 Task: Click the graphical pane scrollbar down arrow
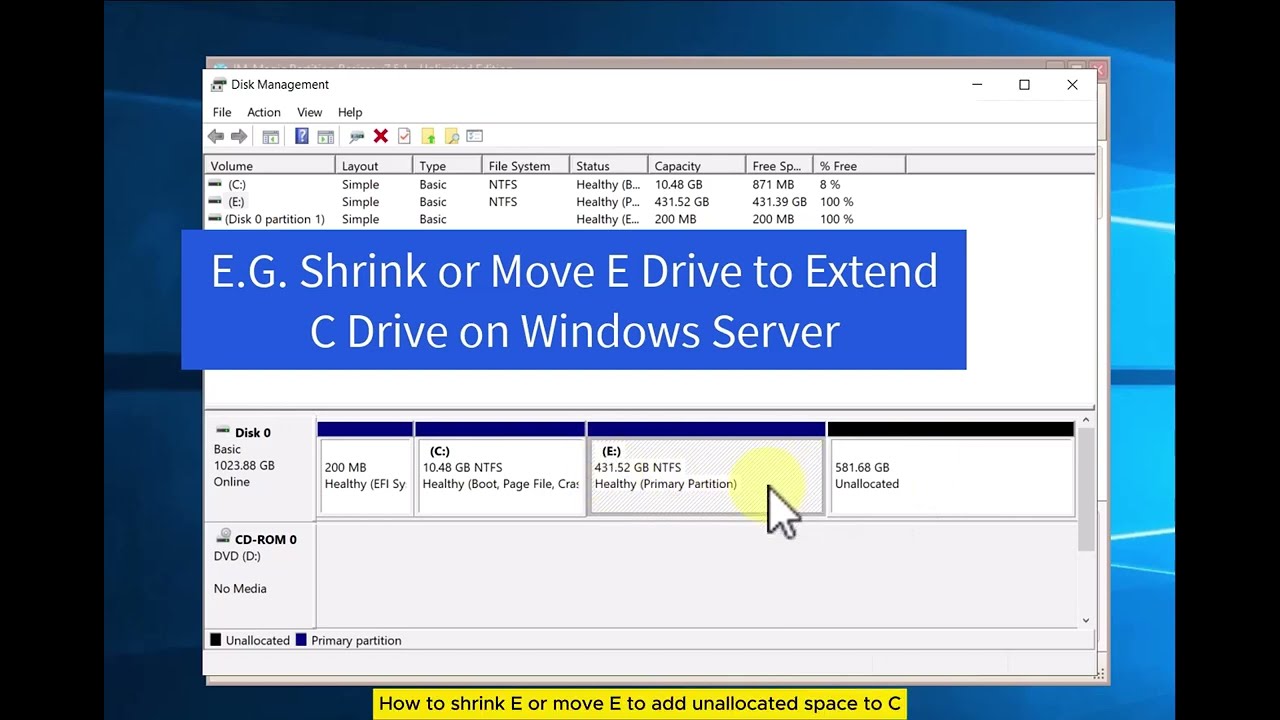1086,621
